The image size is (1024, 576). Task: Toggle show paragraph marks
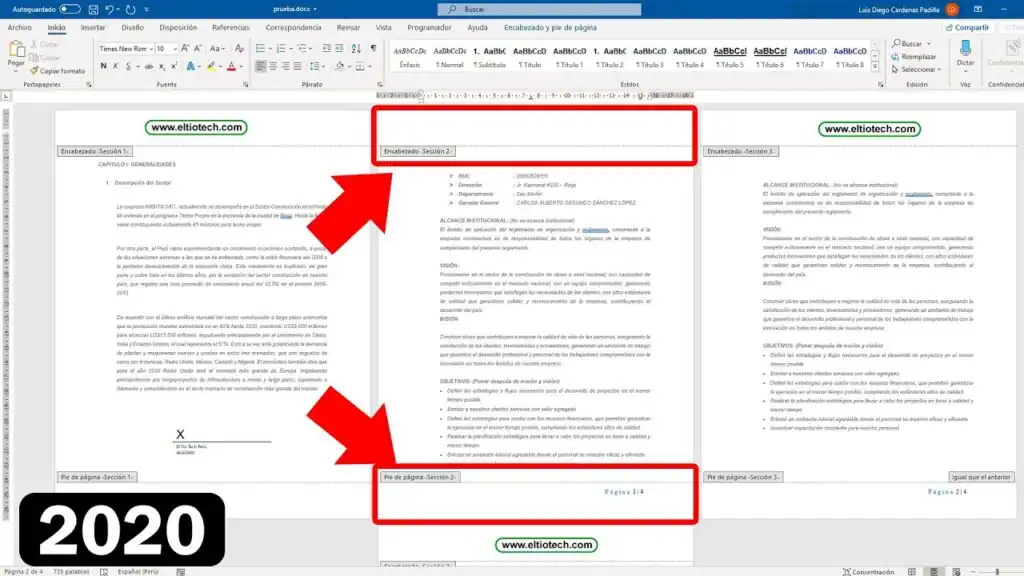click(373, 48)
